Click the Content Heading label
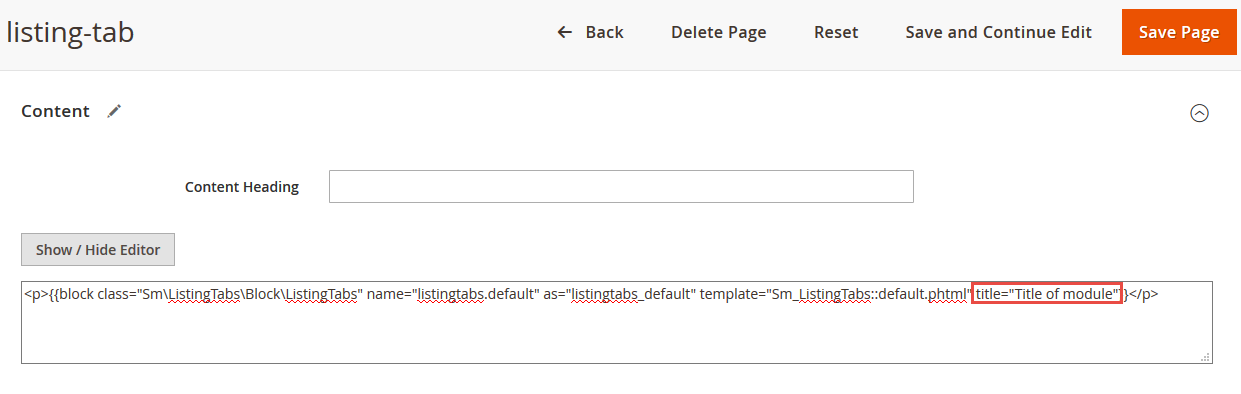Image resolution: width=1241 pixels, height=394 pixels. (242, 187)
